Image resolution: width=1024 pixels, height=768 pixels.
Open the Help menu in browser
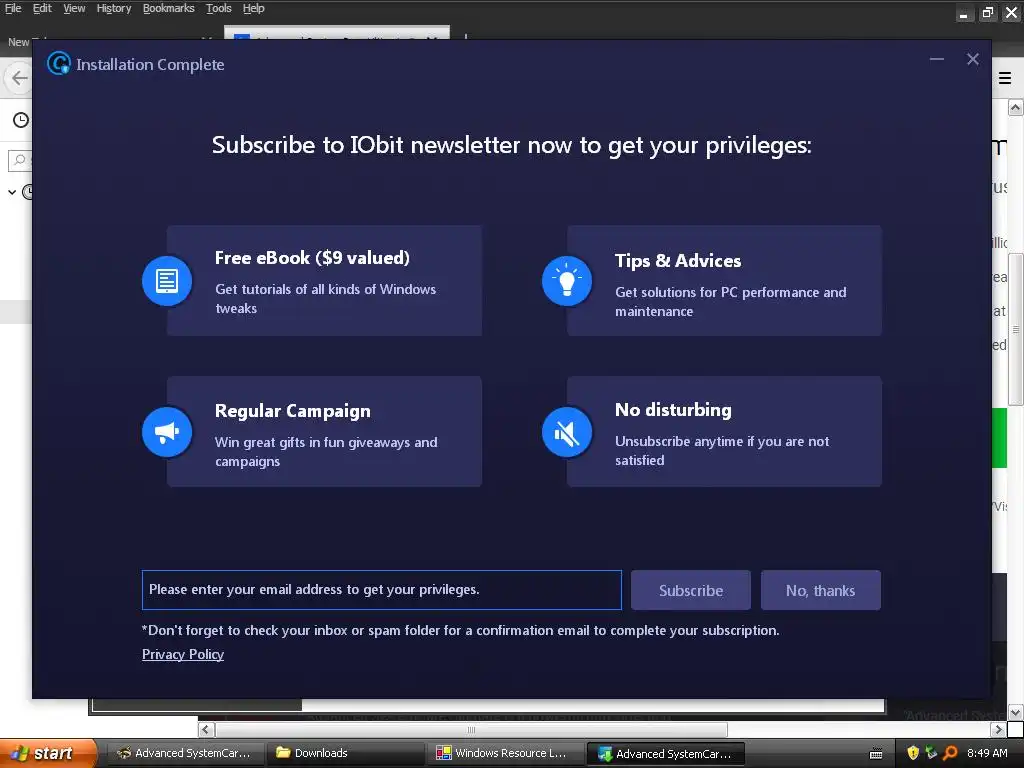click(253, 8)
